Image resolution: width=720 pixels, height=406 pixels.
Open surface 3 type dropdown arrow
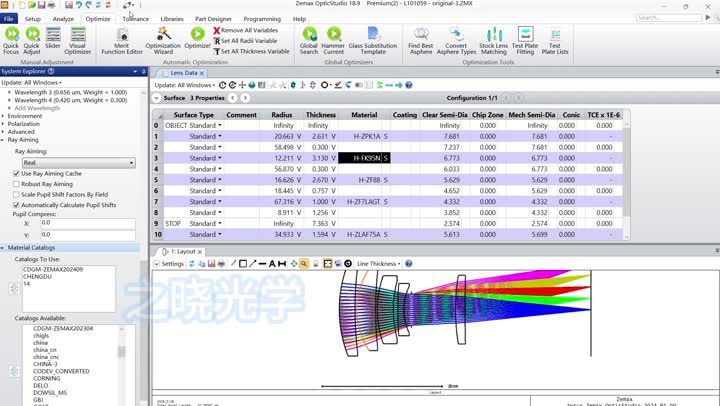pos(220,158)
